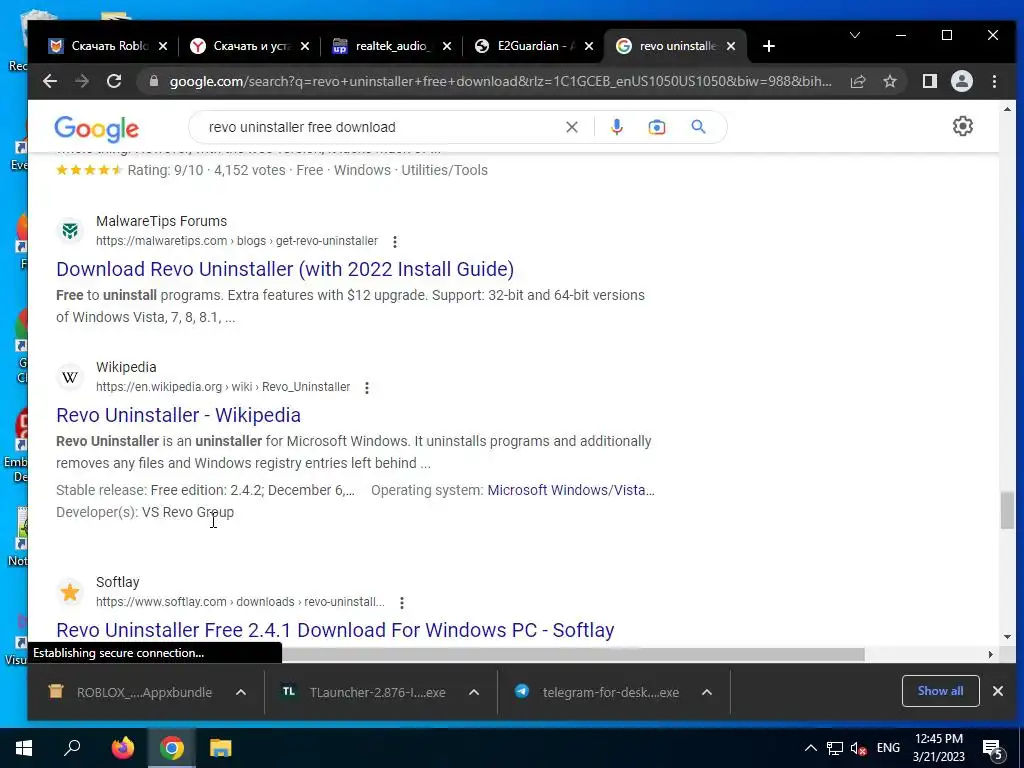Open Windows taskbar search
Screen dimensions: 1024x768
tap(72, 748)
